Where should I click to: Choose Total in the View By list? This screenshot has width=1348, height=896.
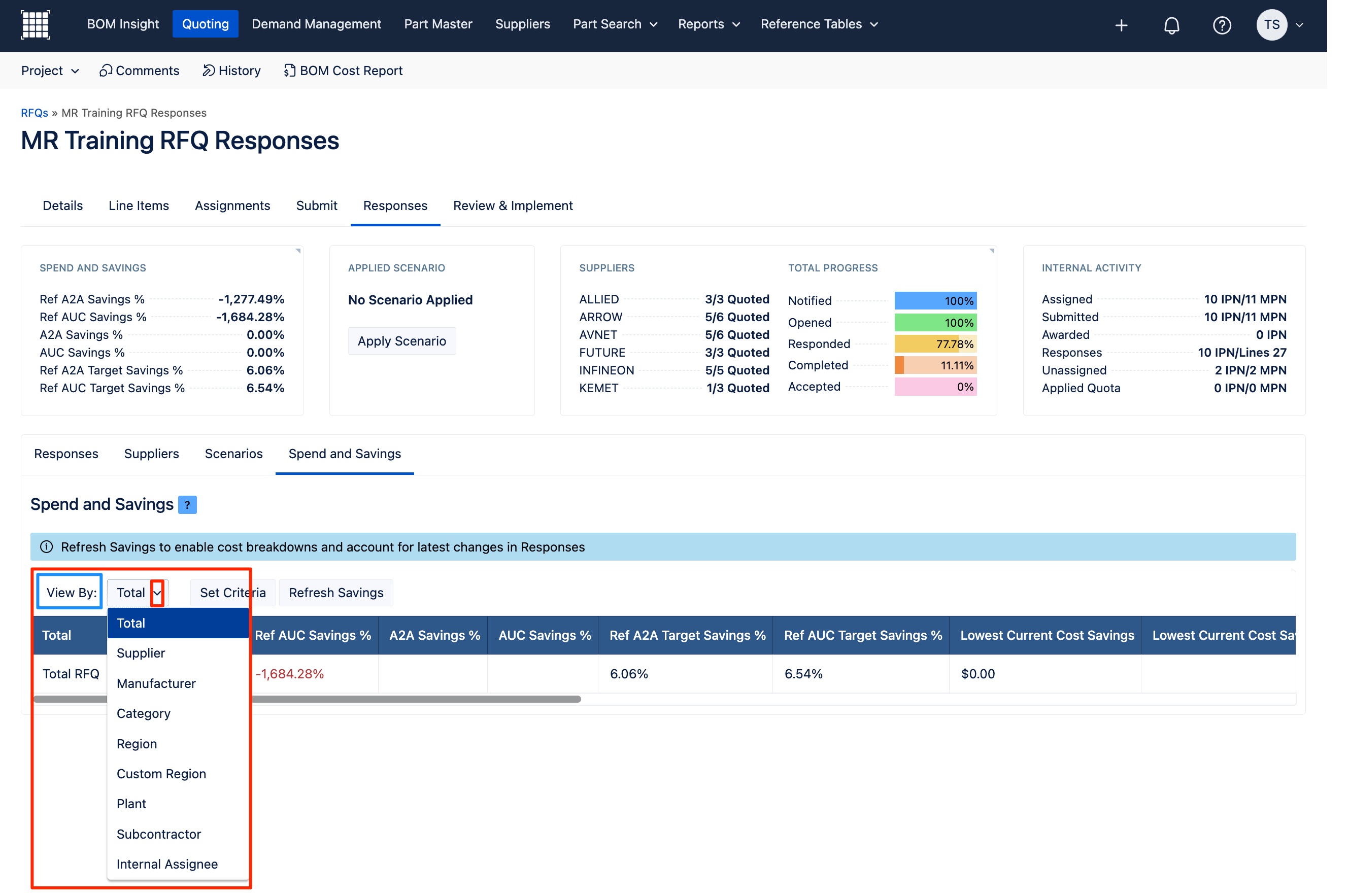pos(178,623)
